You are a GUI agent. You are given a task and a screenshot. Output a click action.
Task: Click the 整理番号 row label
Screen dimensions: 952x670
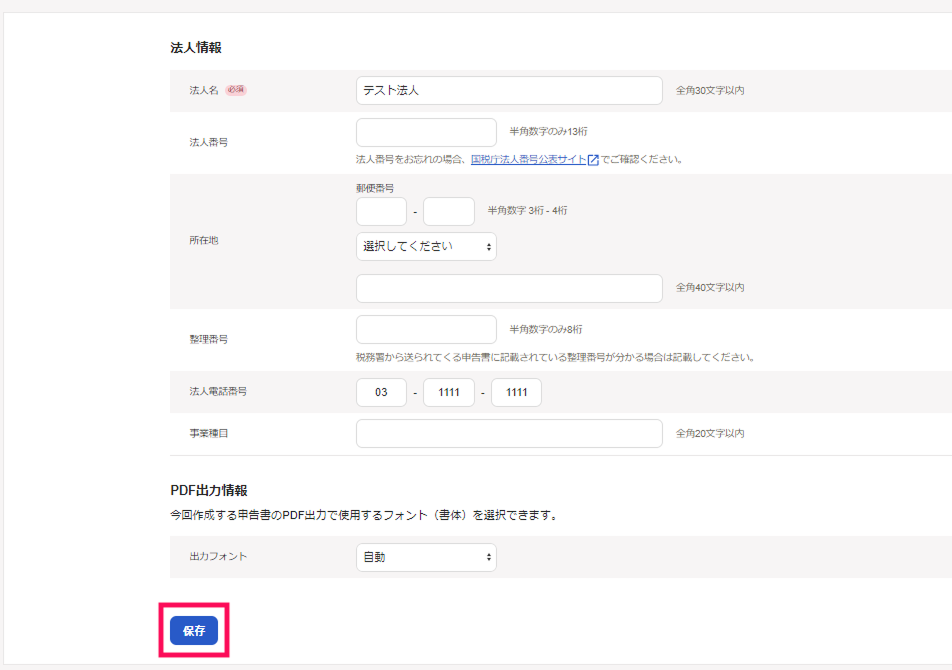(208, 339)
